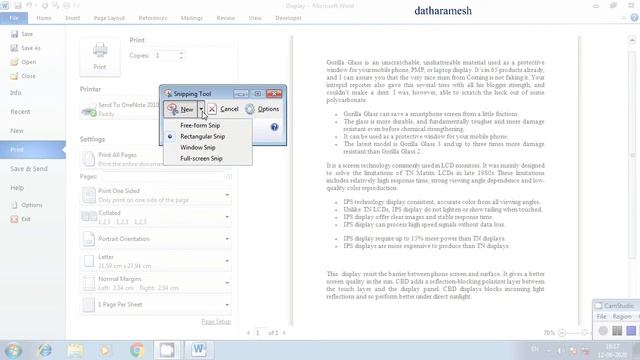The height and width of the screenshot is (360, 640).
Task: Open the File tab
Action: pos(14,18)
